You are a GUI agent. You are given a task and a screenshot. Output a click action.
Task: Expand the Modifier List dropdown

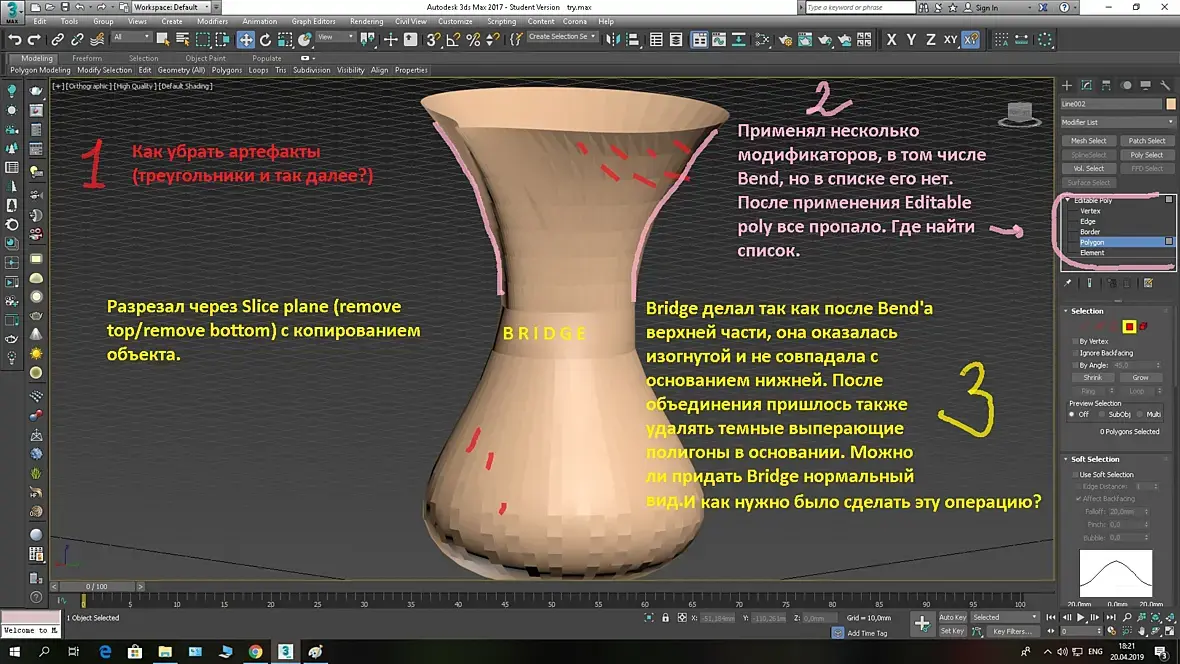1118,122
